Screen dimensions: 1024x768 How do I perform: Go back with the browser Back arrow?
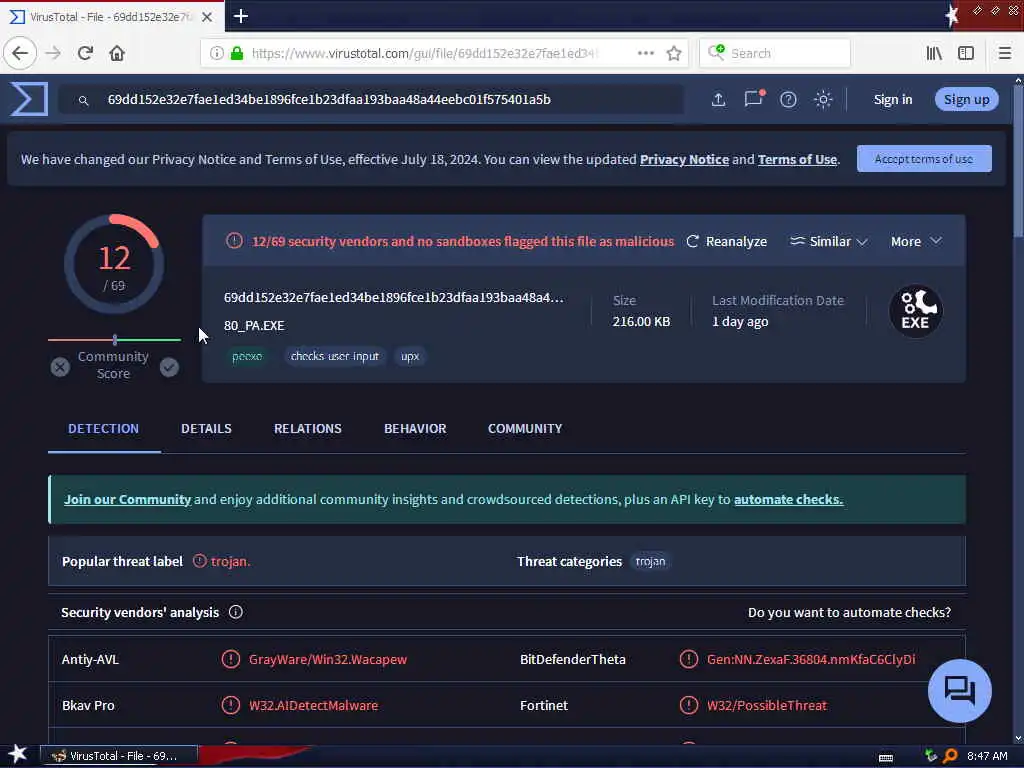point(20,53)
